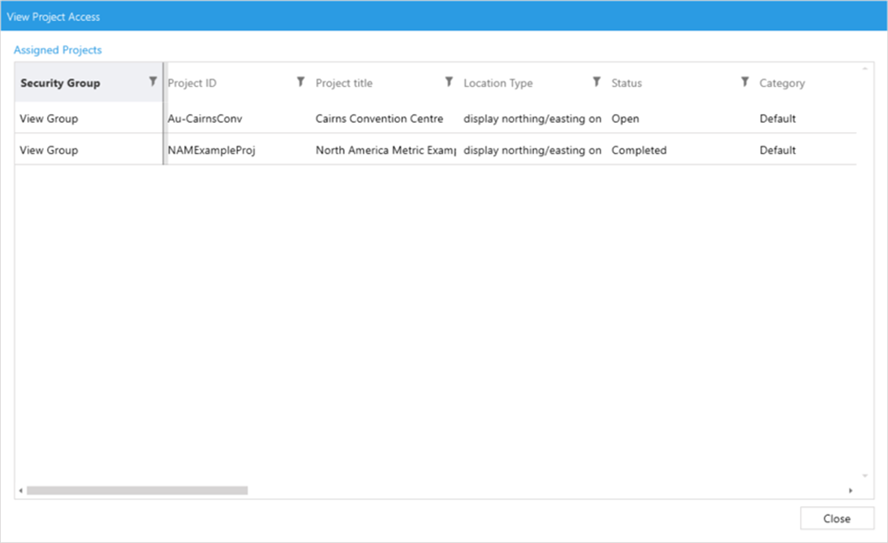The width and height of the screenshot is (888, 543).
Task: Select the Au-CairnsConv project row
Action: click(x=206, y=118)
